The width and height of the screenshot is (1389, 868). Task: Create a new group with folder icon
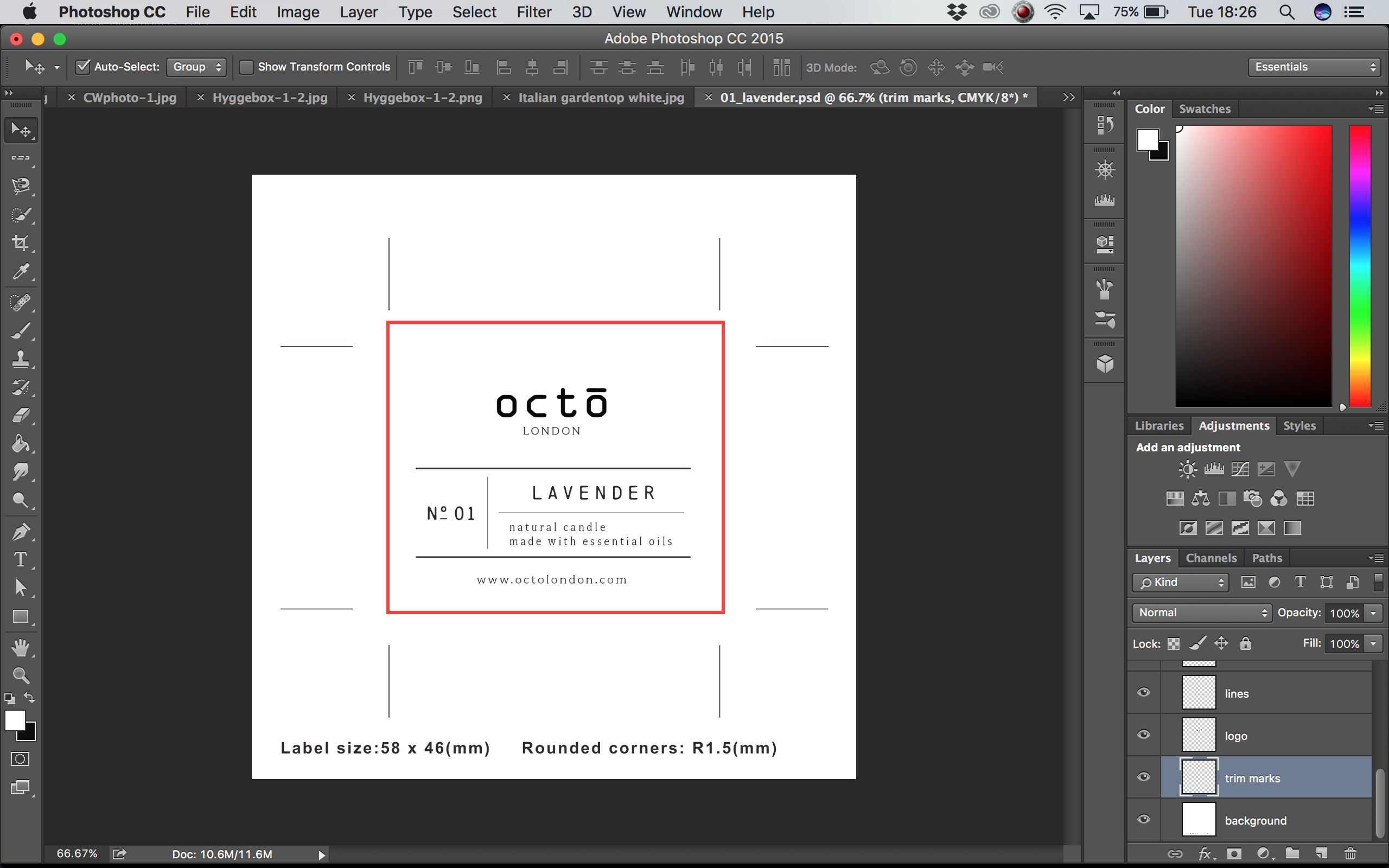1292,854
